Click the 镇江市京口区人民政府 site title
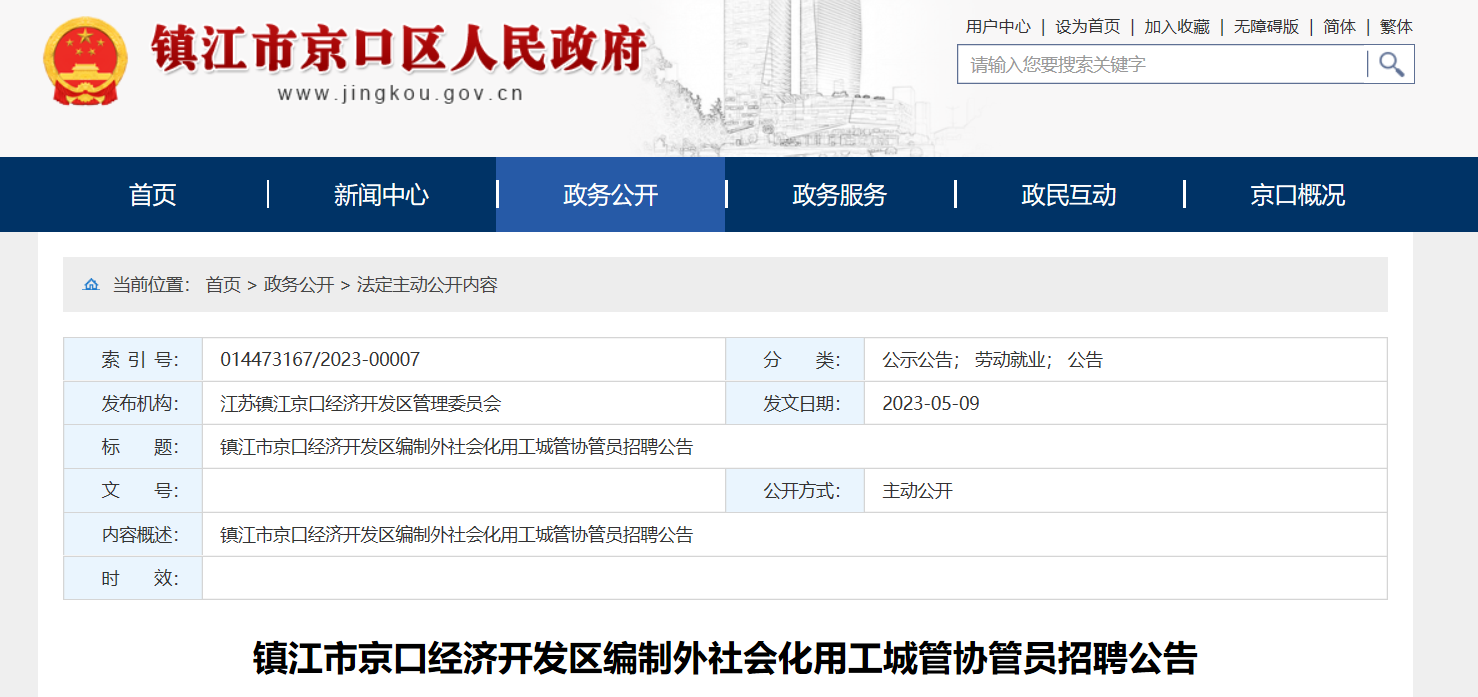 pos(400,50)
